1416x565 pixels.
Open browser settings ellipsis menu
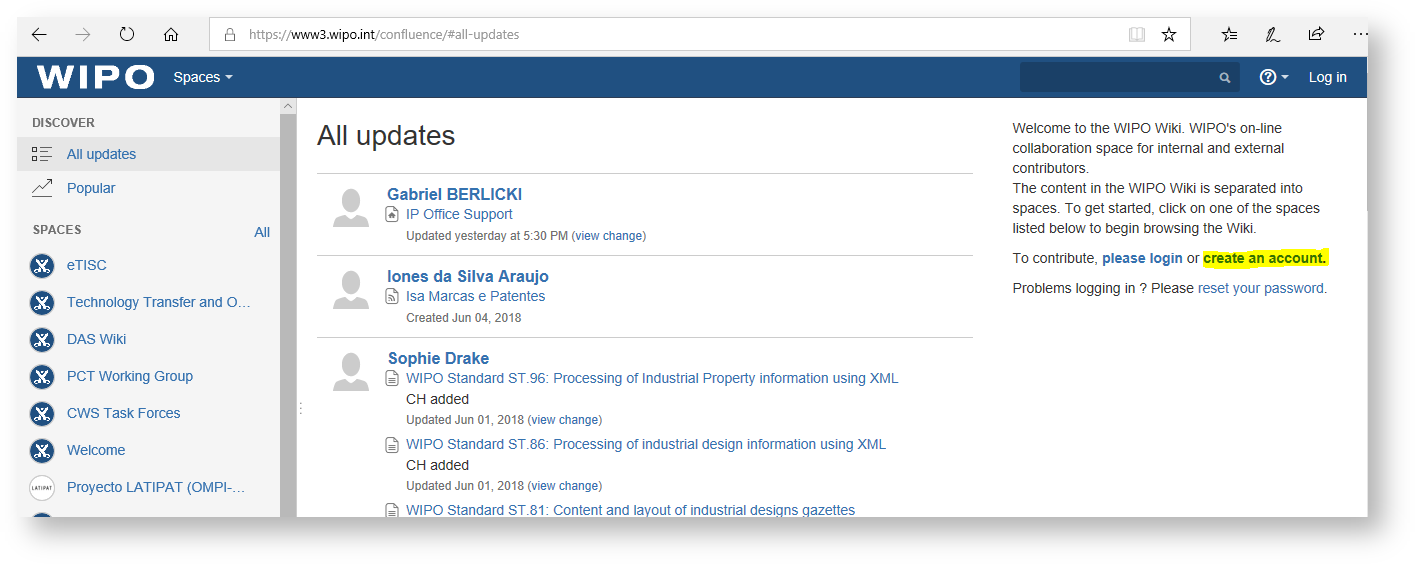coord(1359,34)
